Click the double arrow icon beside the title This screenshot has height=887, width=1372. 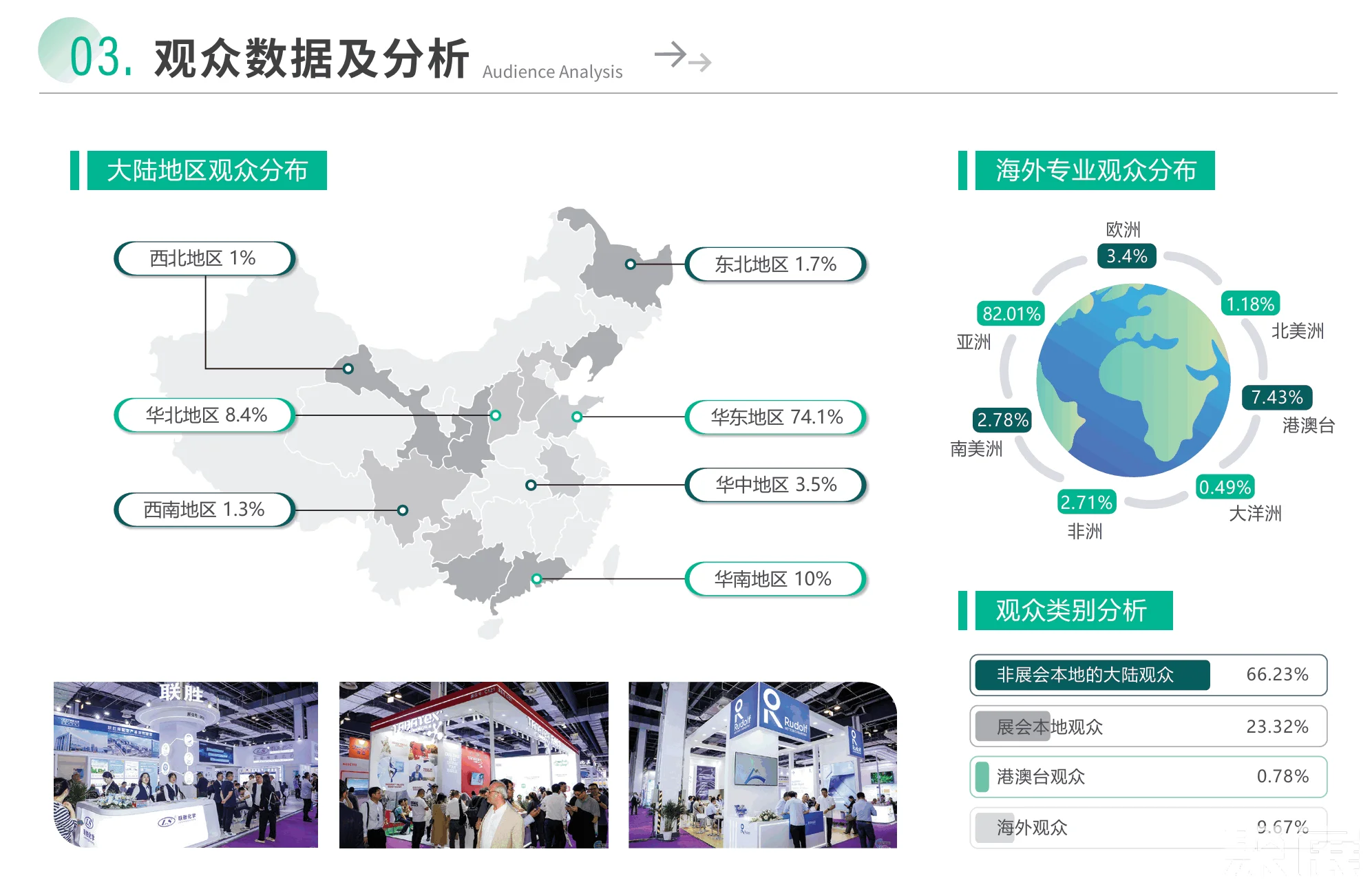[682, 56]
